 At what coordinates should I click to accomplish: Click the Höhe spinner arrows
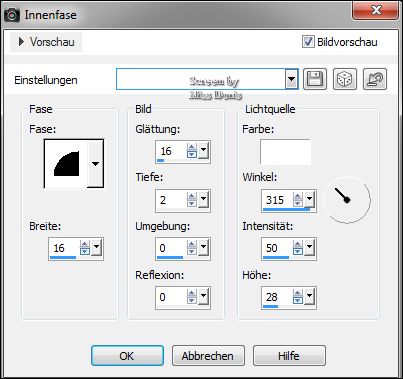pos(298,296)
